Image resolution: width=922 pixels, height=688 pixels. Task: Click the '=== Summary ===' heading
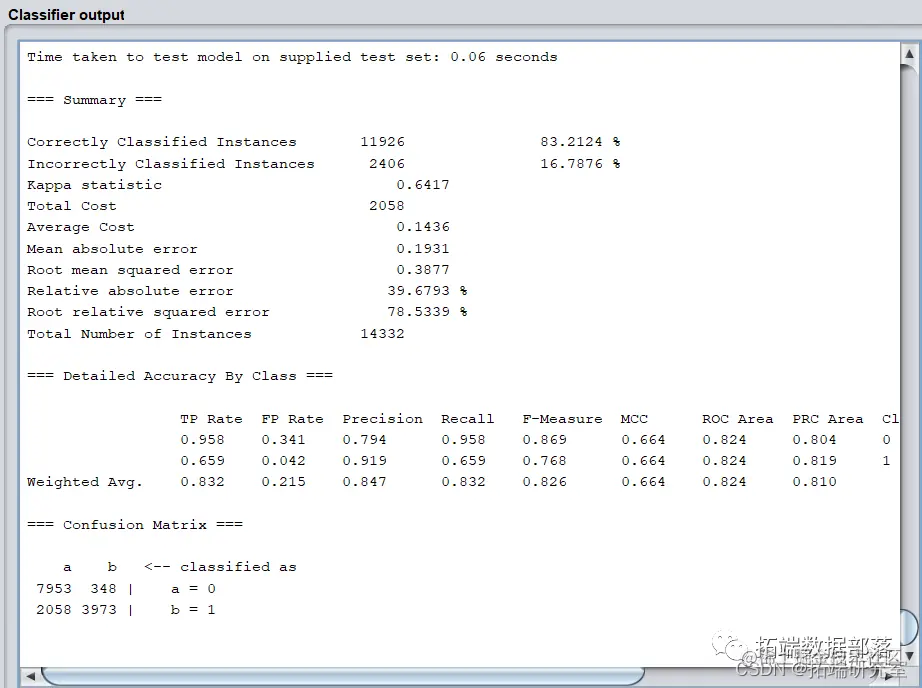(94, 100)
